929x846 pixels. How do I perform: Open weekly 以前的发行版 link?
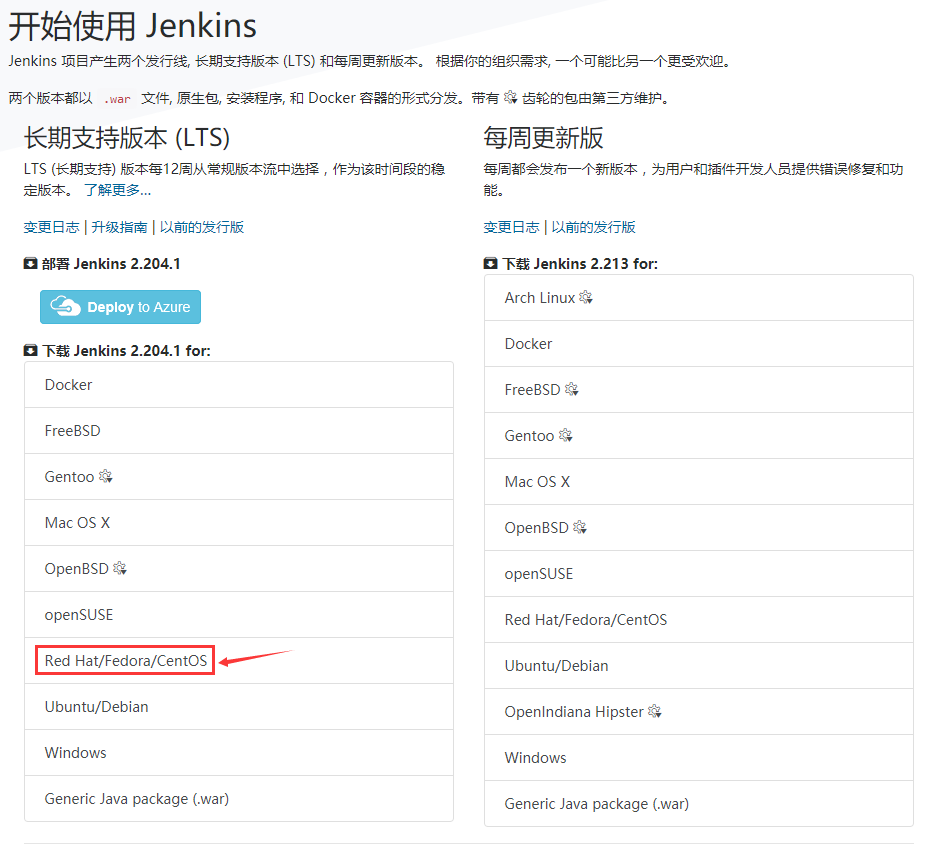click(x=593, y=227)
